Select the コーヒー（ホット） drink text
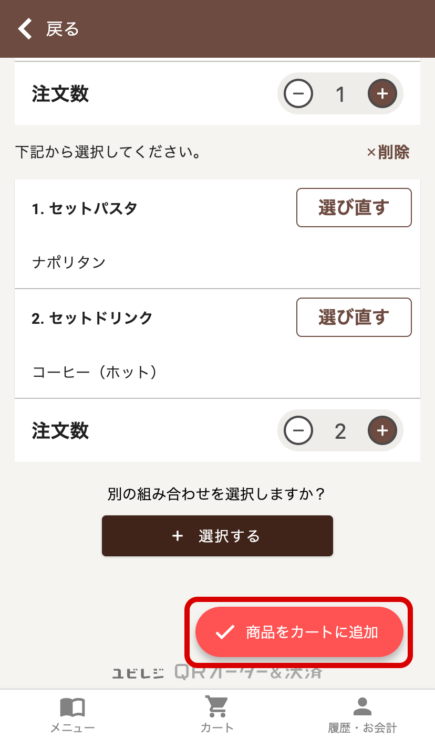The image size is (435, 740). coord(94,372)
